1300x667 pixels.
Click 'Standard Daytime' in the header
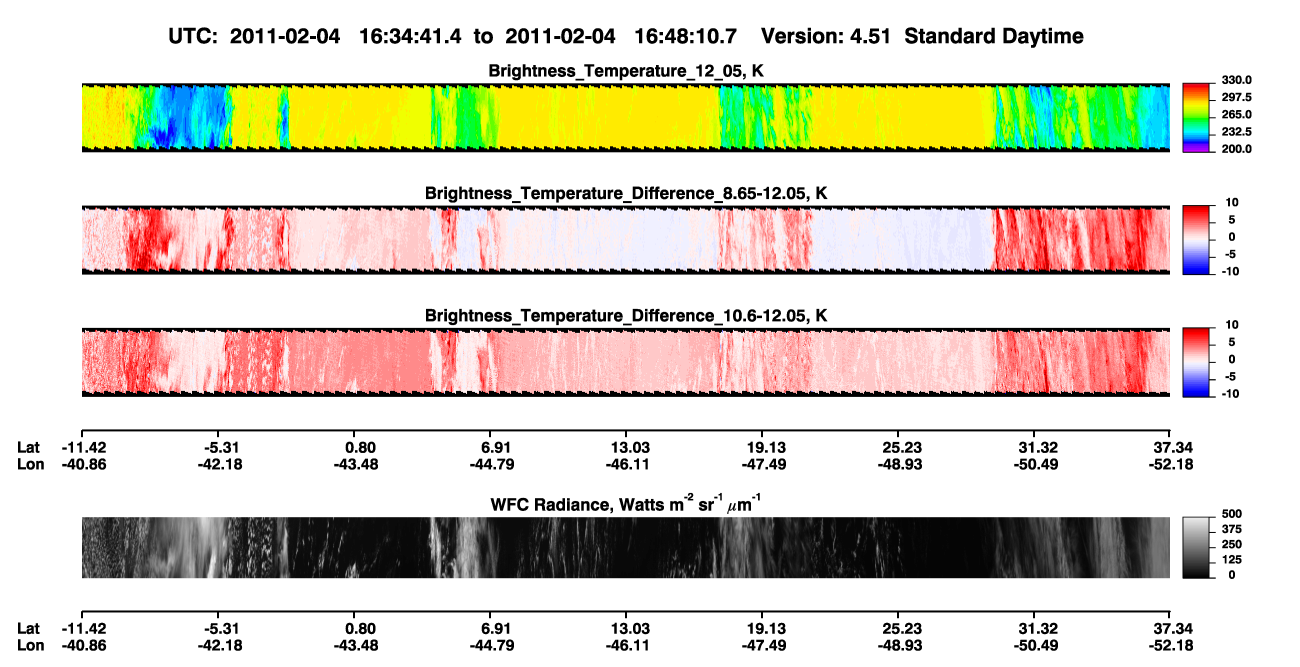(x=994, y=37)
